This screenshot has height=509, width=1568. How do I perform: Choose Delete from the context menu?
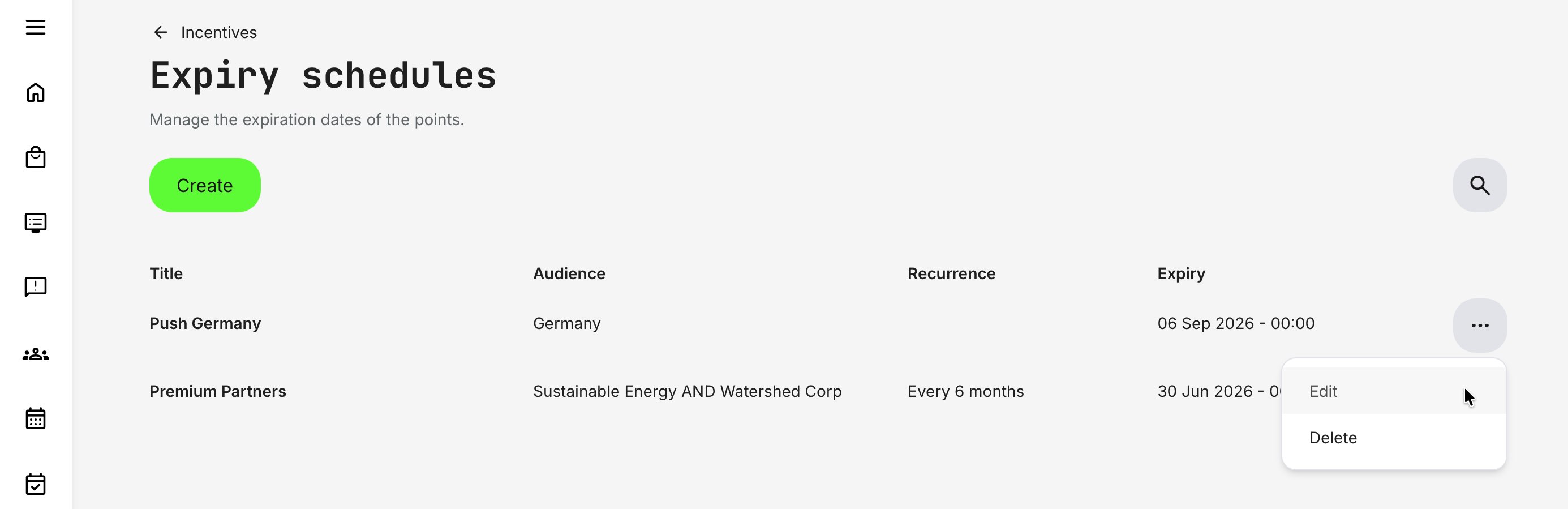point(1333,438)
